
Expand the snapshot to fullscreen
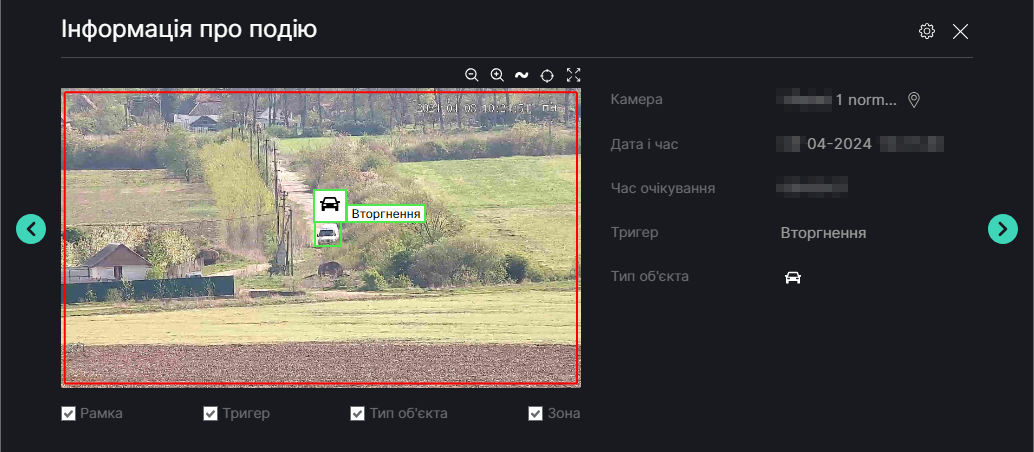573,75
